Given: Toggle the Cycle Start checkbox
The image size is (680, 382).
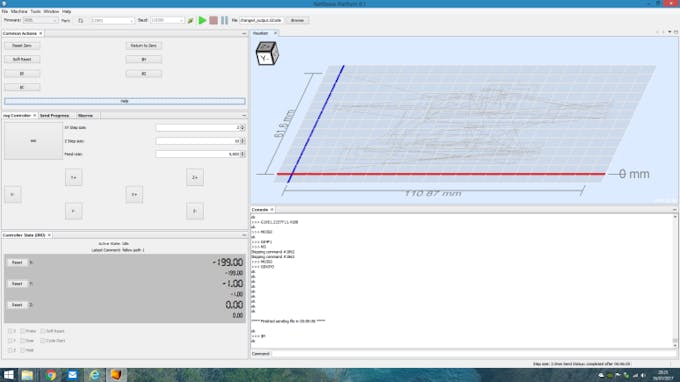Looking at the screenshot, I should [43, 341].
